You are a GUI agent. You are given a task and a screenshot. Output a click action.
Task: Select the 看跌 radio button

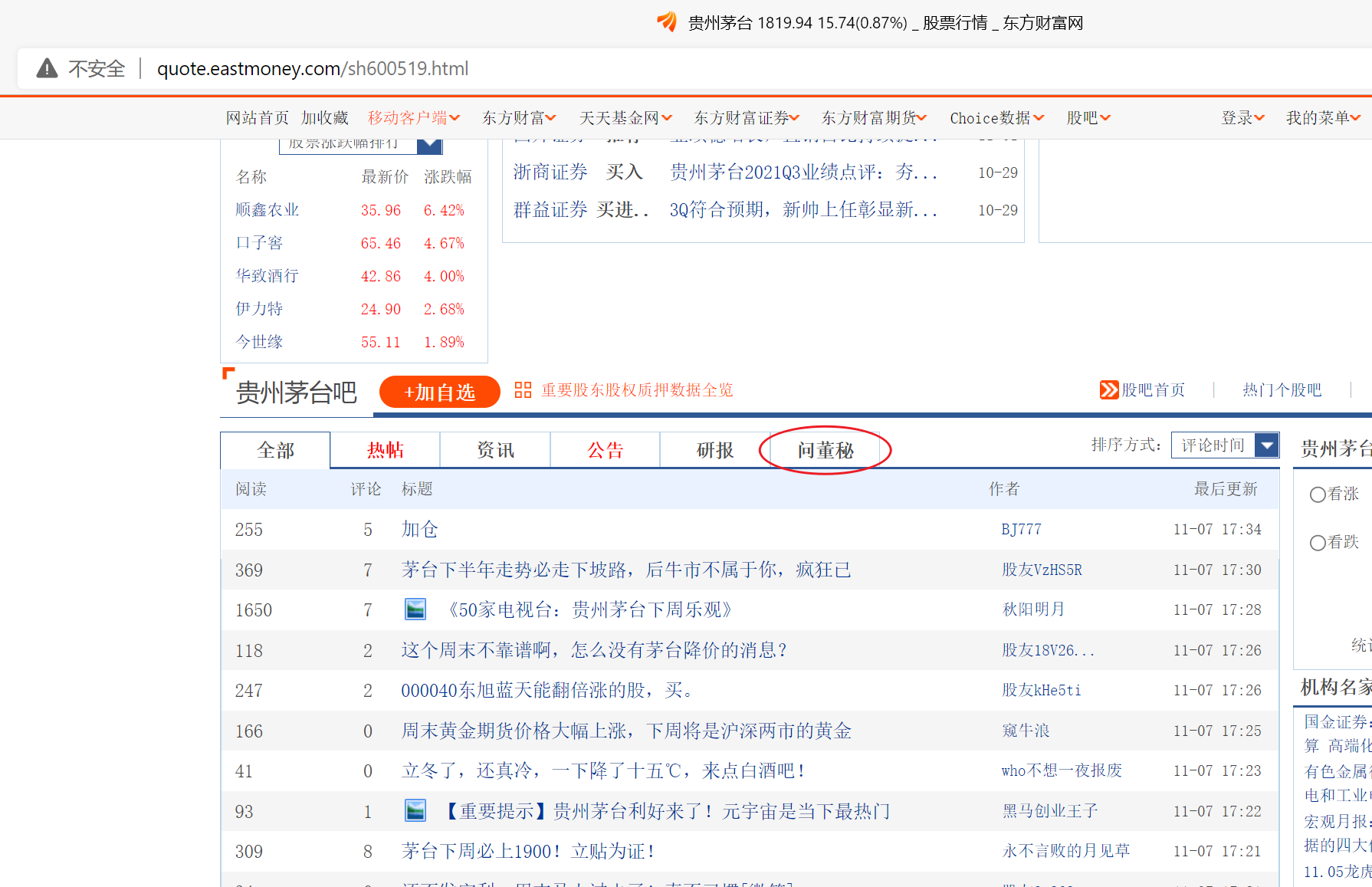click(1318, 543)
